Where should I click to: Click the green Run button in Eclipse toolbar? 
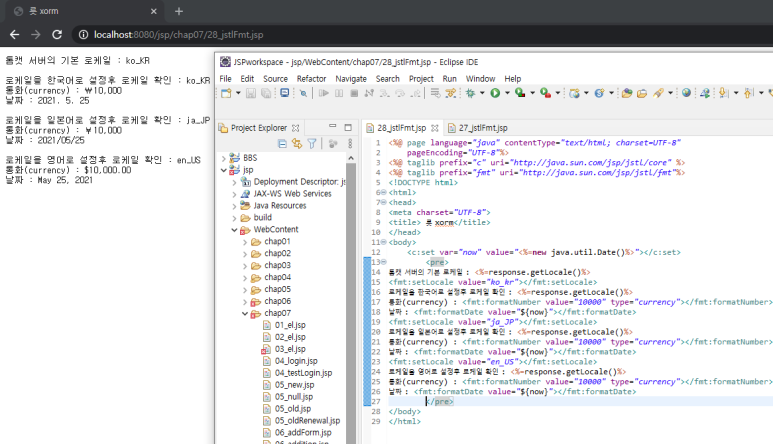pos(494,93)
